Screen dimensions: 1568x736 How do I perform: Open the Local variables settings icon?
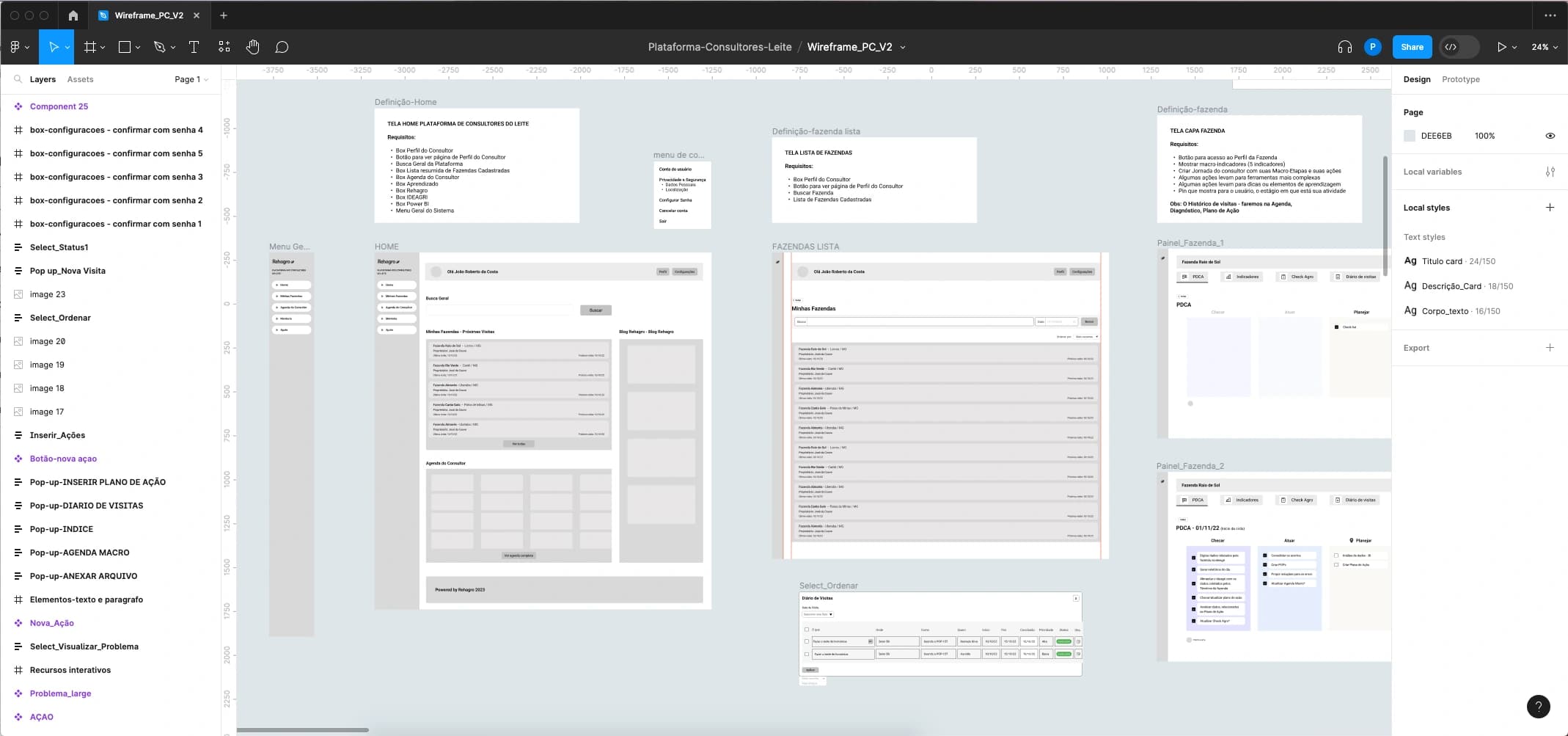(1550, 172)
